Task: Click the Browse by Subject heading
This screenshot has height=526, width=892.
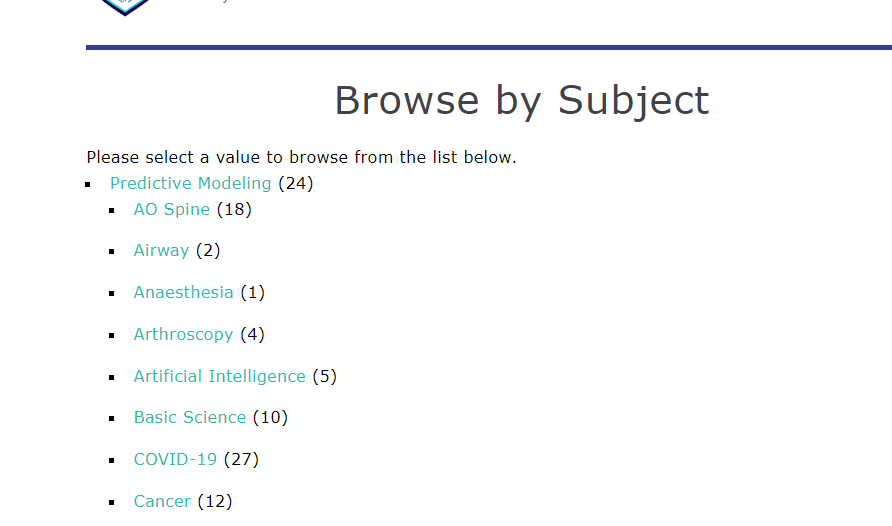Action: (x=522, y=101)
